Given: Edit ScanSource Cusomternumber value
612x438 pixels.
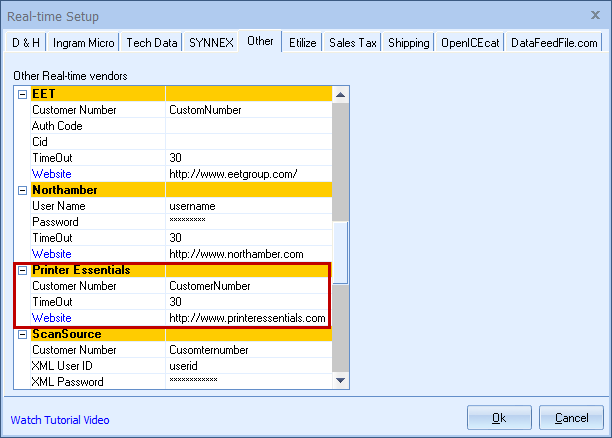Looking at the screenshot, I should tap(249, 350).
